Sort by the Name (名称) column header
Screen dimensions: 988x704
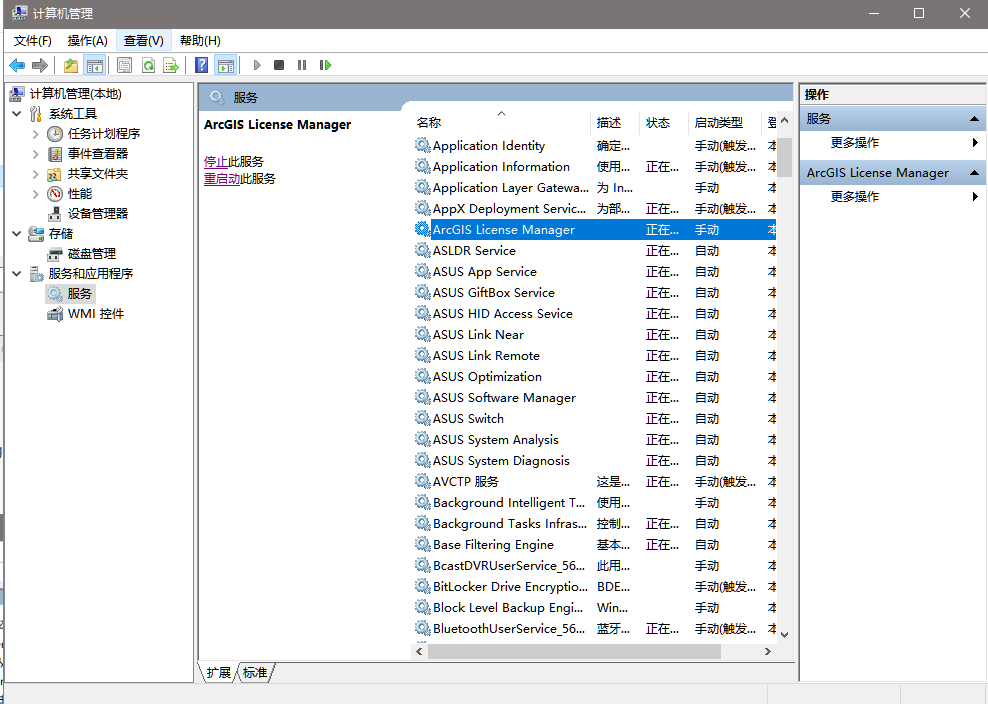click(502, 123)
